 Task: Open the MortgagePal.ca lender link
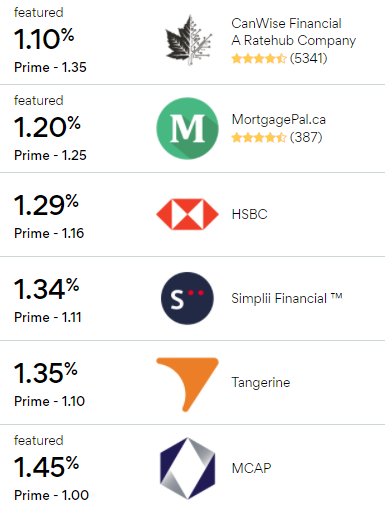(x=279, y=119)
